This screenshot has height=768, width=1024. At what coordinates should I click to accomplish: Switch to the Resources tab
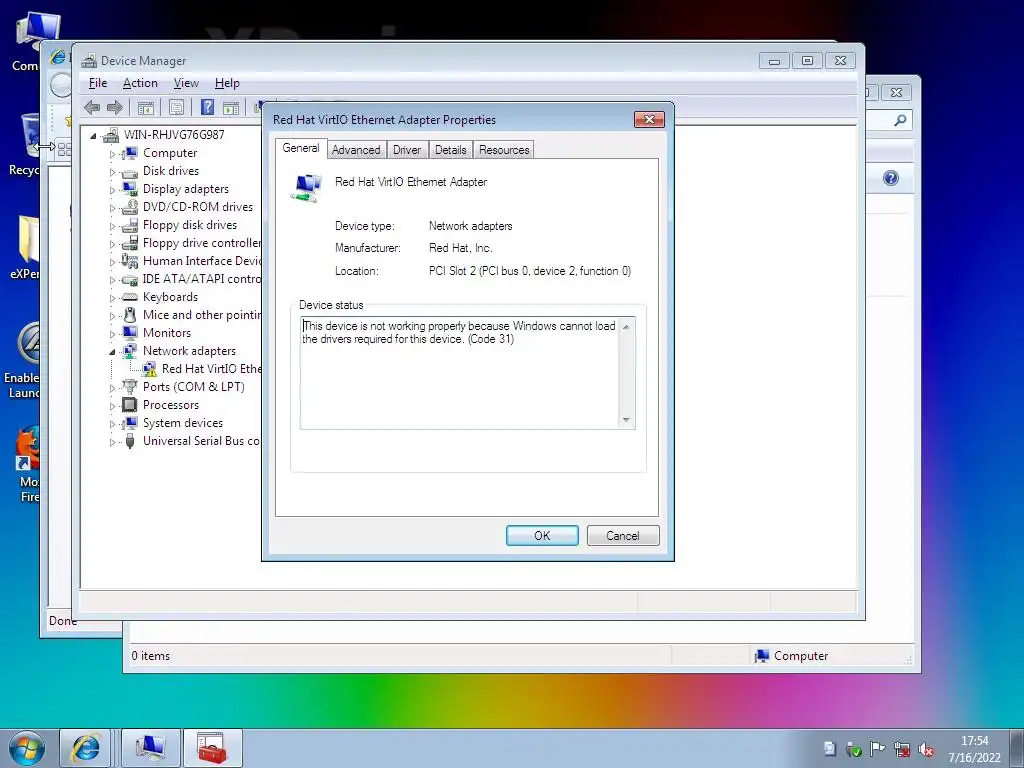pos(504,150)
